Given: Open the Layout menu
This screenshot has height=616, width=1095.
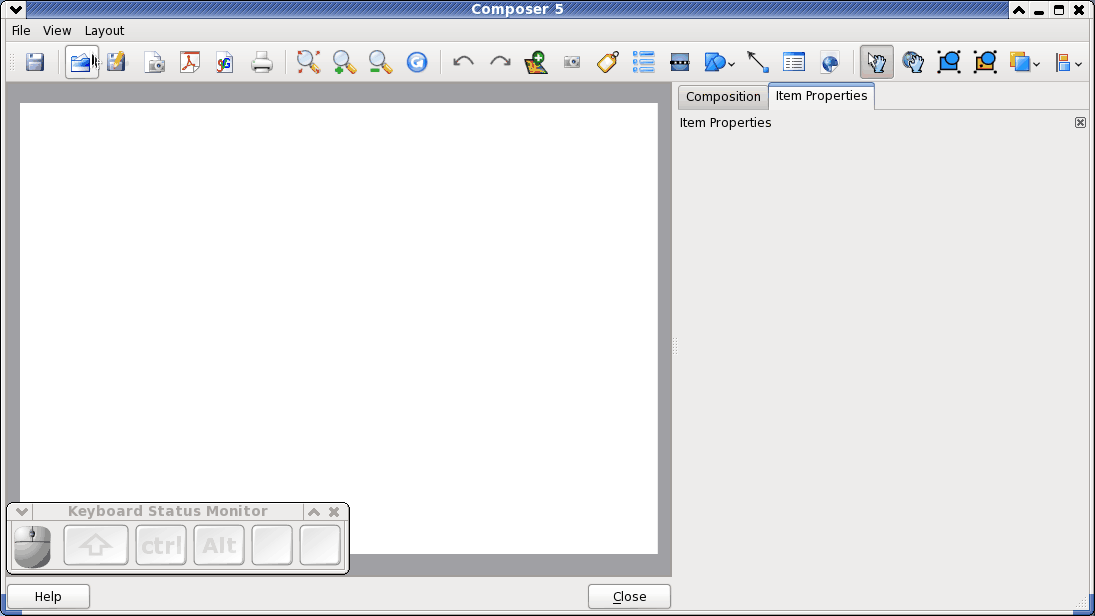Looking at the screenshot, I should [x=104, y=31].
